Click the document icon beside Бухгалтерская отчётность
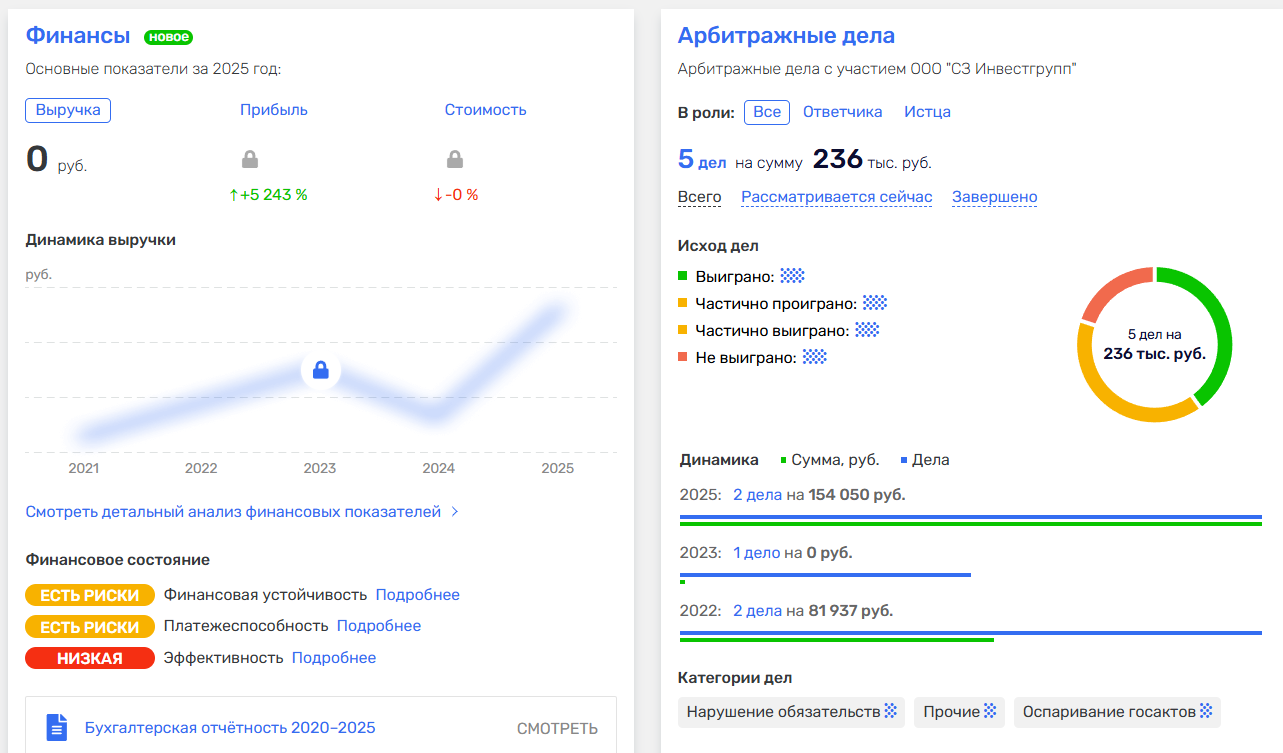Viewport: 1283px width, 753px height. click(57, 727)
